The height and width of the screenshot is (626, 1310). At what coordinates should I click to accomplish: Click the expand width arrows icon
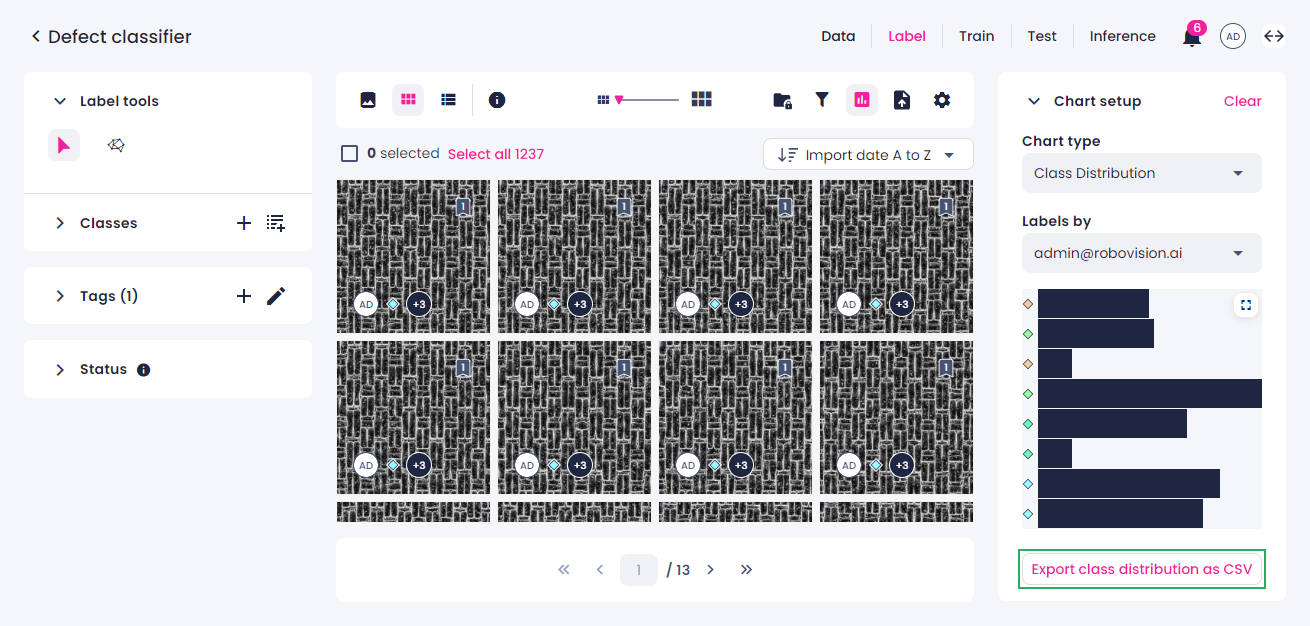click(x=1274, y=36)
